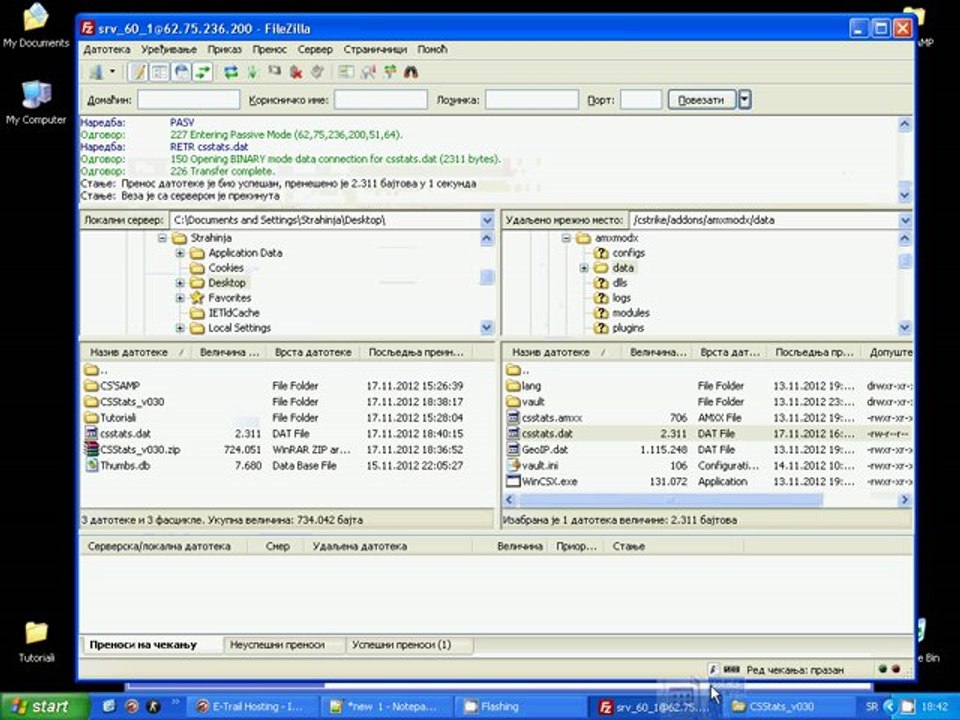Switch to the Преноси на чекању tab
The image size is (960, 720).
pyautogui.click(x=143, y=645)
